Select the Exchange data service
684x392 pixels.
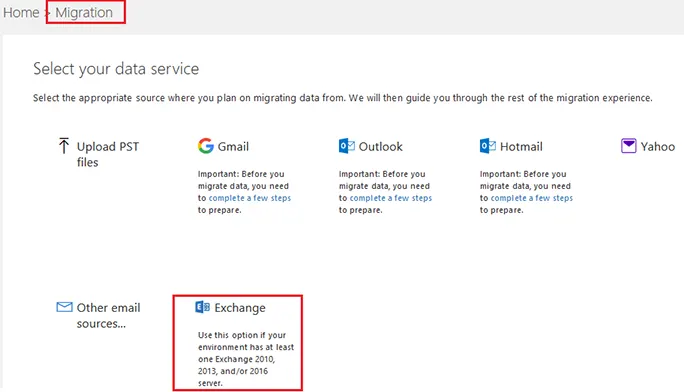(x=240, y=308)
